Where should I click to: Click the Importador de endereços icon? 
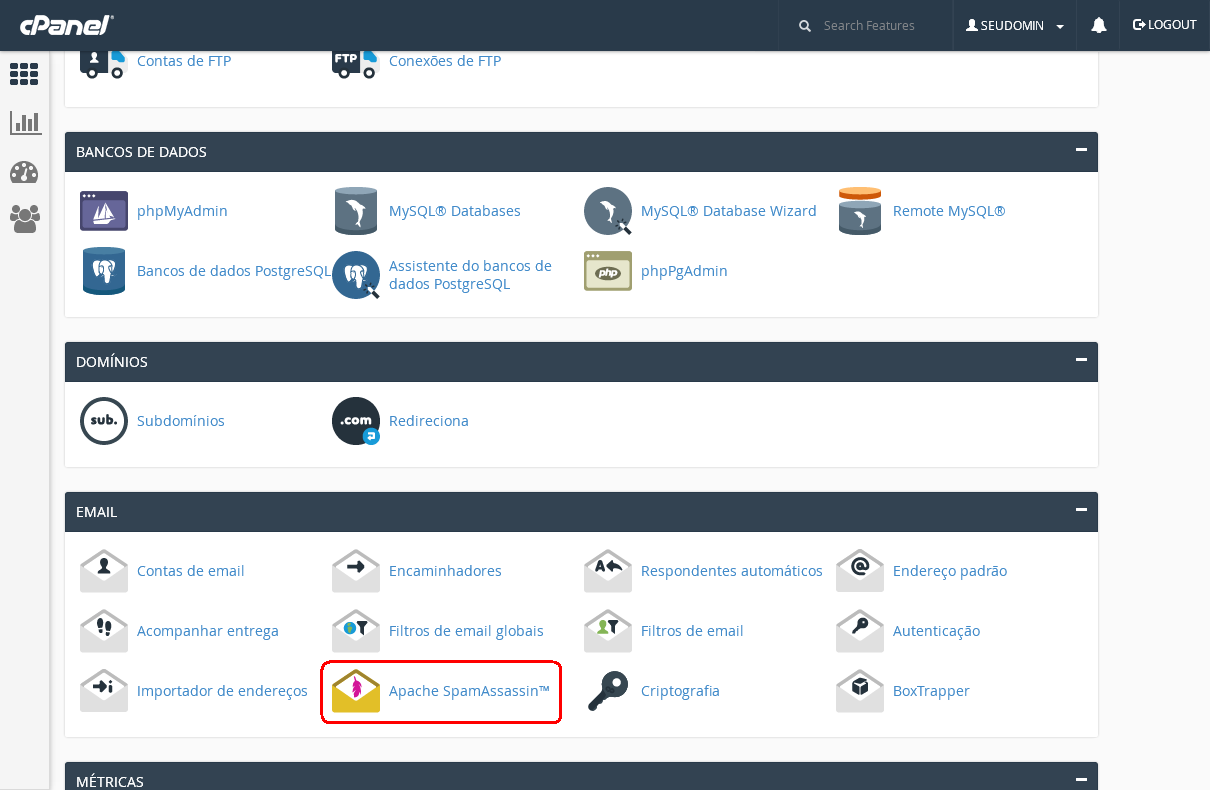pyautogui.click(x=104, y=691)
